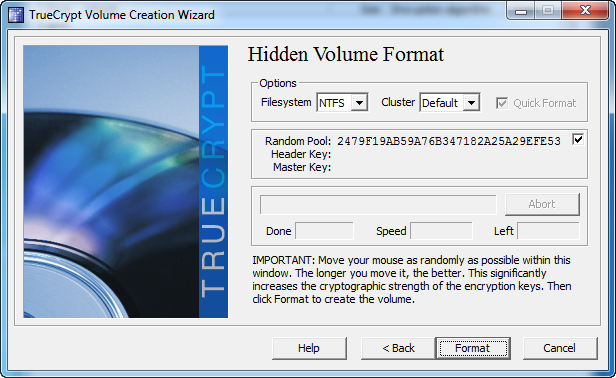The height and width of the screenshot is (378, 616).
Task: Select the NTFS filesystem combo box
Action: pos(342,103)
